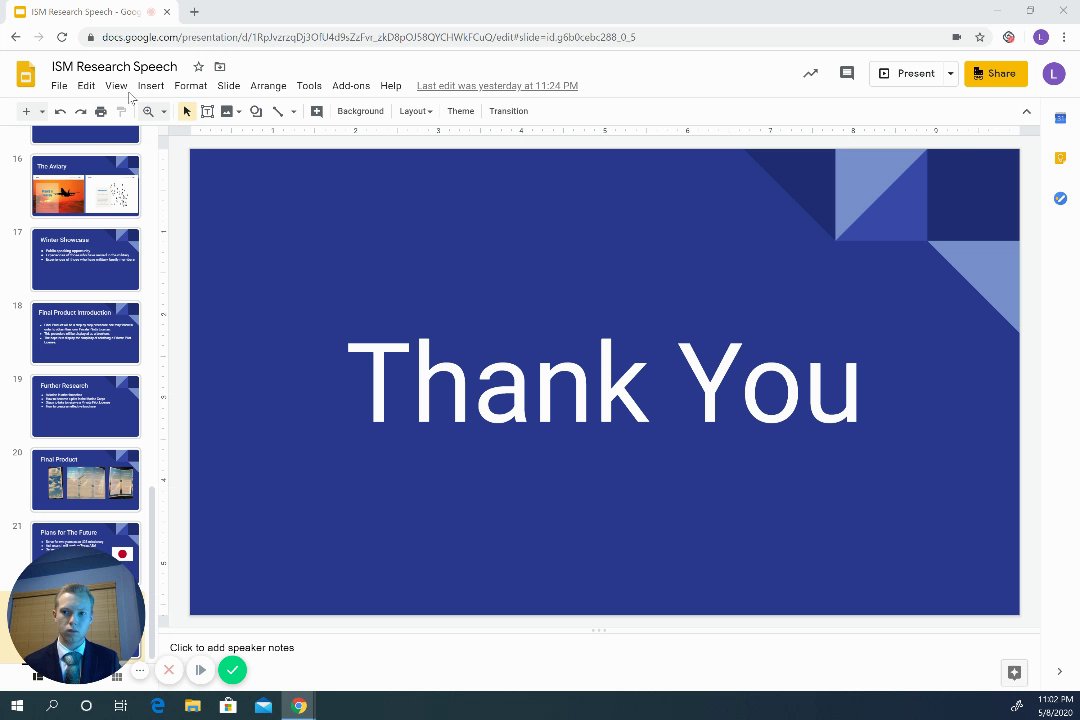This screenshot has height=720, width=1080.
Task: Open new slide layout dropdown arrow
Action: click(x=42, y=112)
